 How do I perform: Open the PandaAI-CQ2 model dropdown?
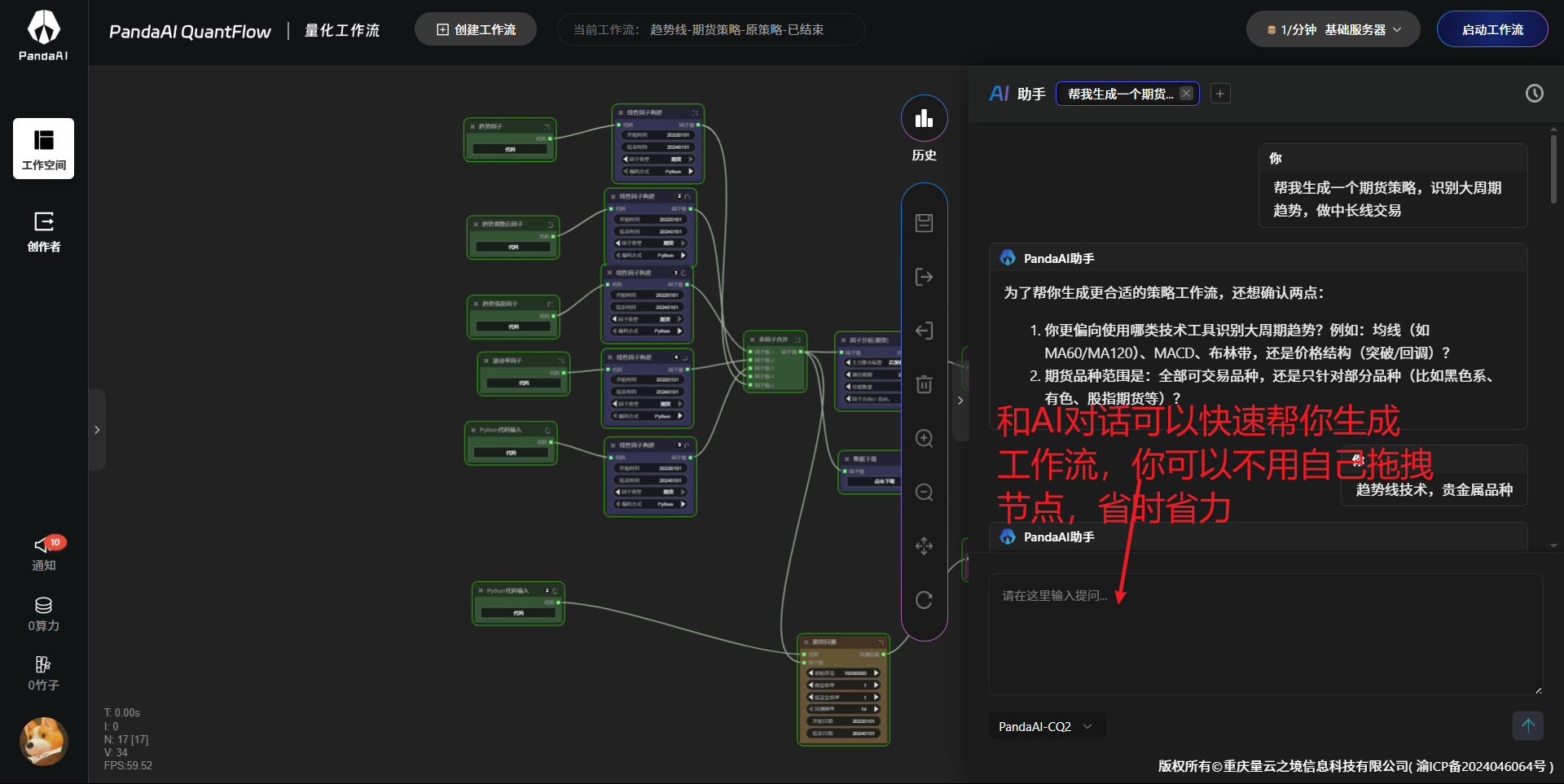pos(1046,726)
